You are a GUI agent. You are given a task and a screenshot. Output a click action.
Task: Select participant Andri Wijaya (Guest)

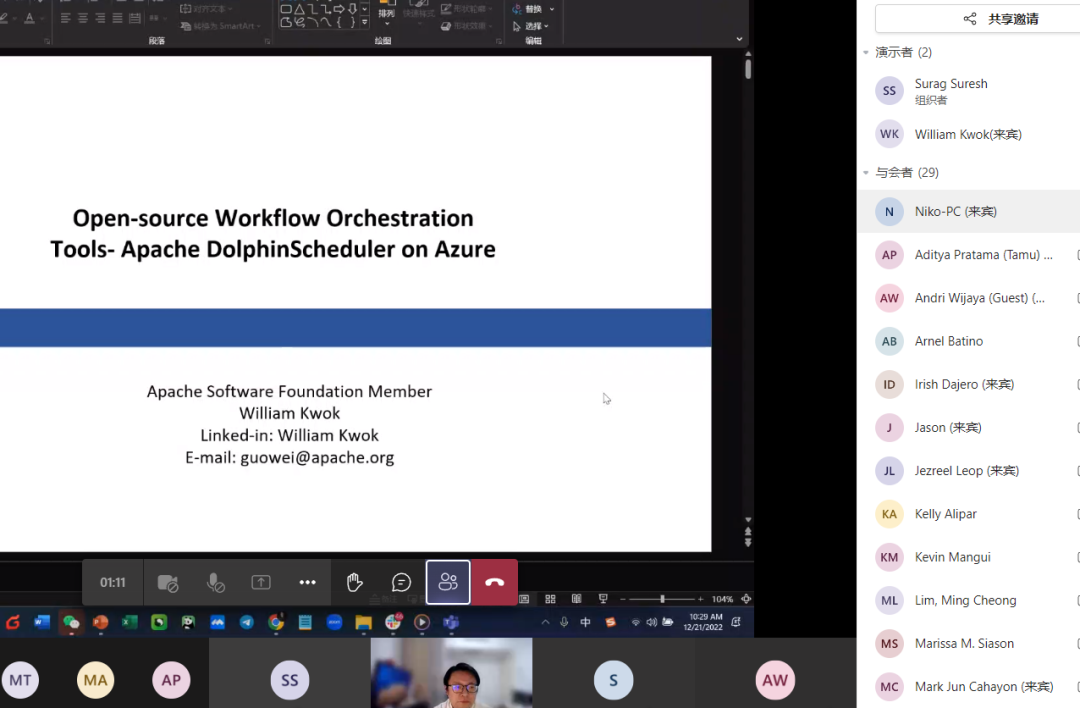968,298
